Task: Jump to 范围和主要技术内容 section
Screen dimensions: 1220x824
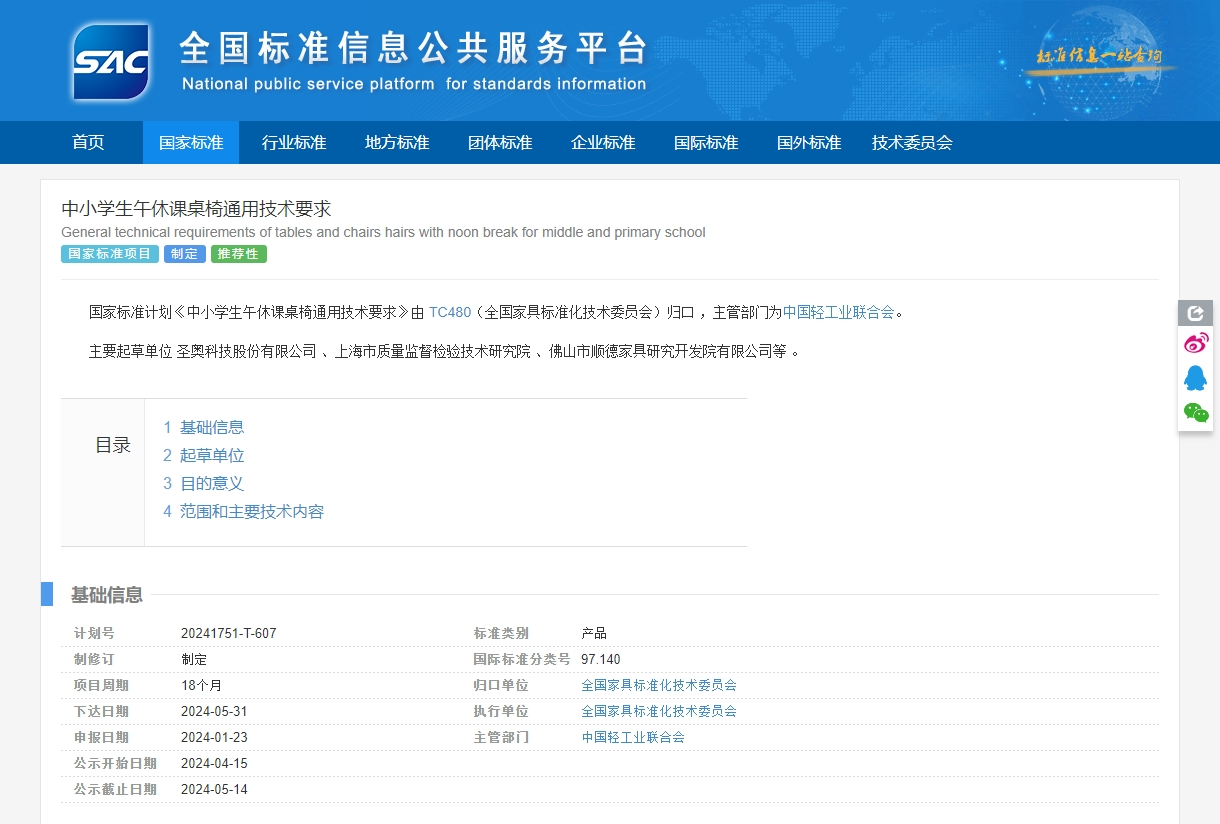Action: (251, 511)
